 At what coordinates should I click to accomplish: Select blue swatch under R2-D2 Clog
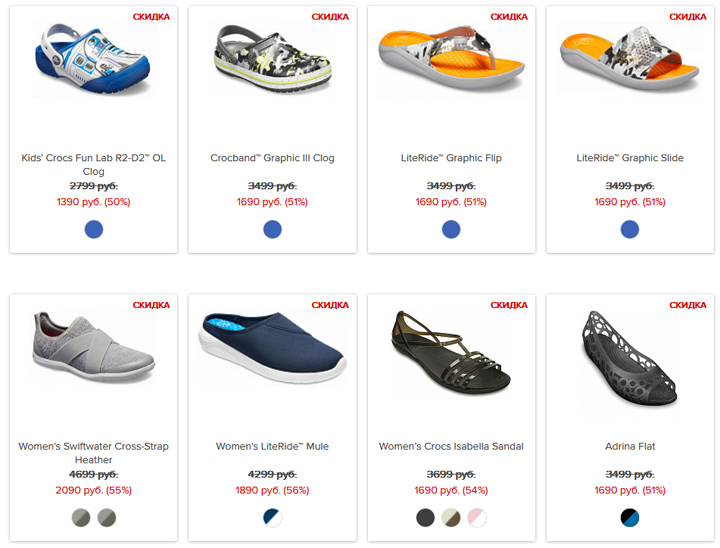click(x=94, y=229)
